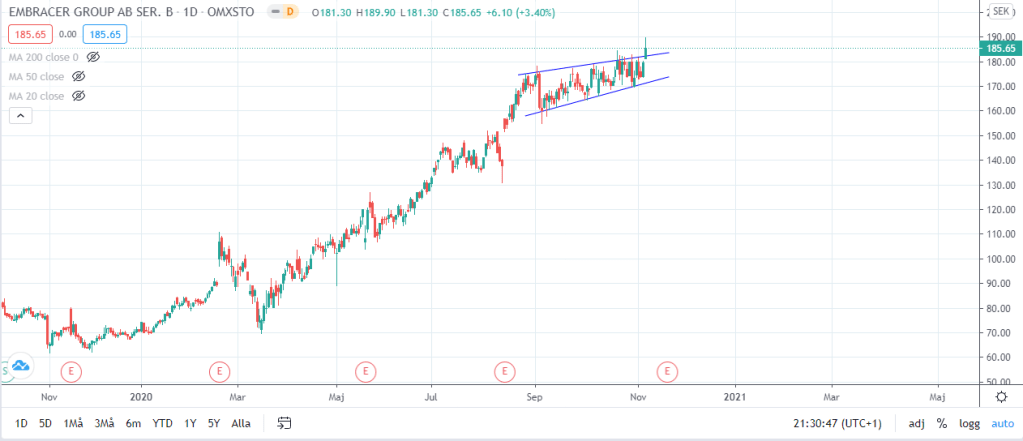Click the partially hidden S marker
The width and height of the screenshot is (1023, 441).
click(x=4, y=372)
